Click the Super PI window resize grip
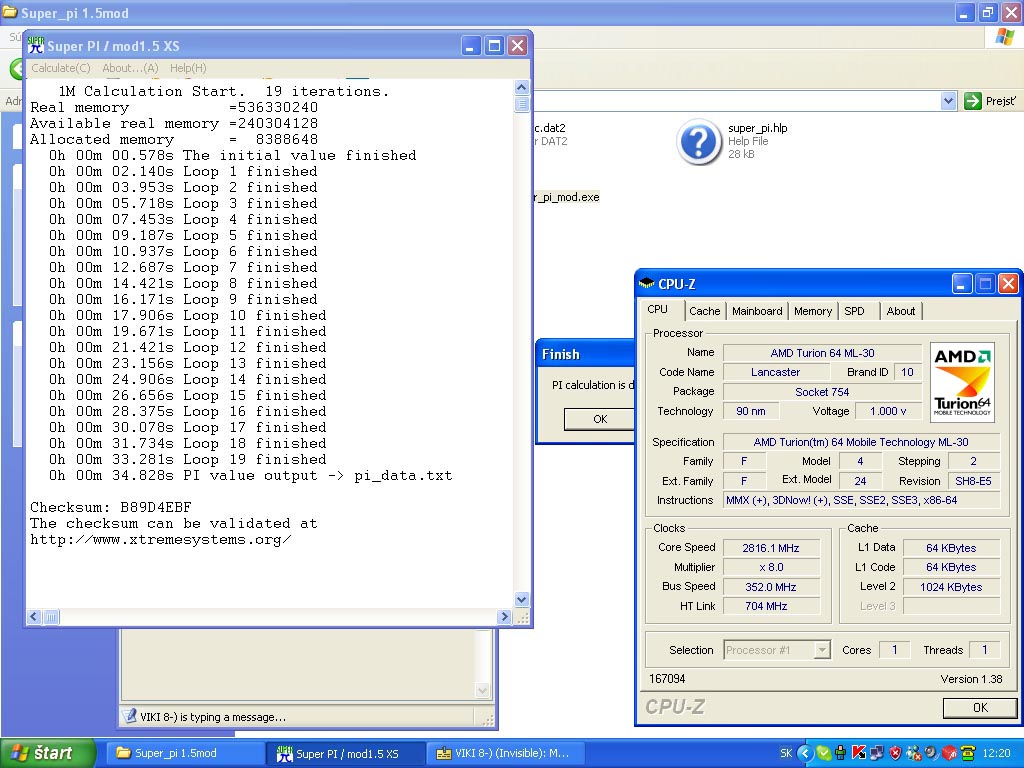Image resolution: width=1024 pixels, height=768 pixels. 522,617
